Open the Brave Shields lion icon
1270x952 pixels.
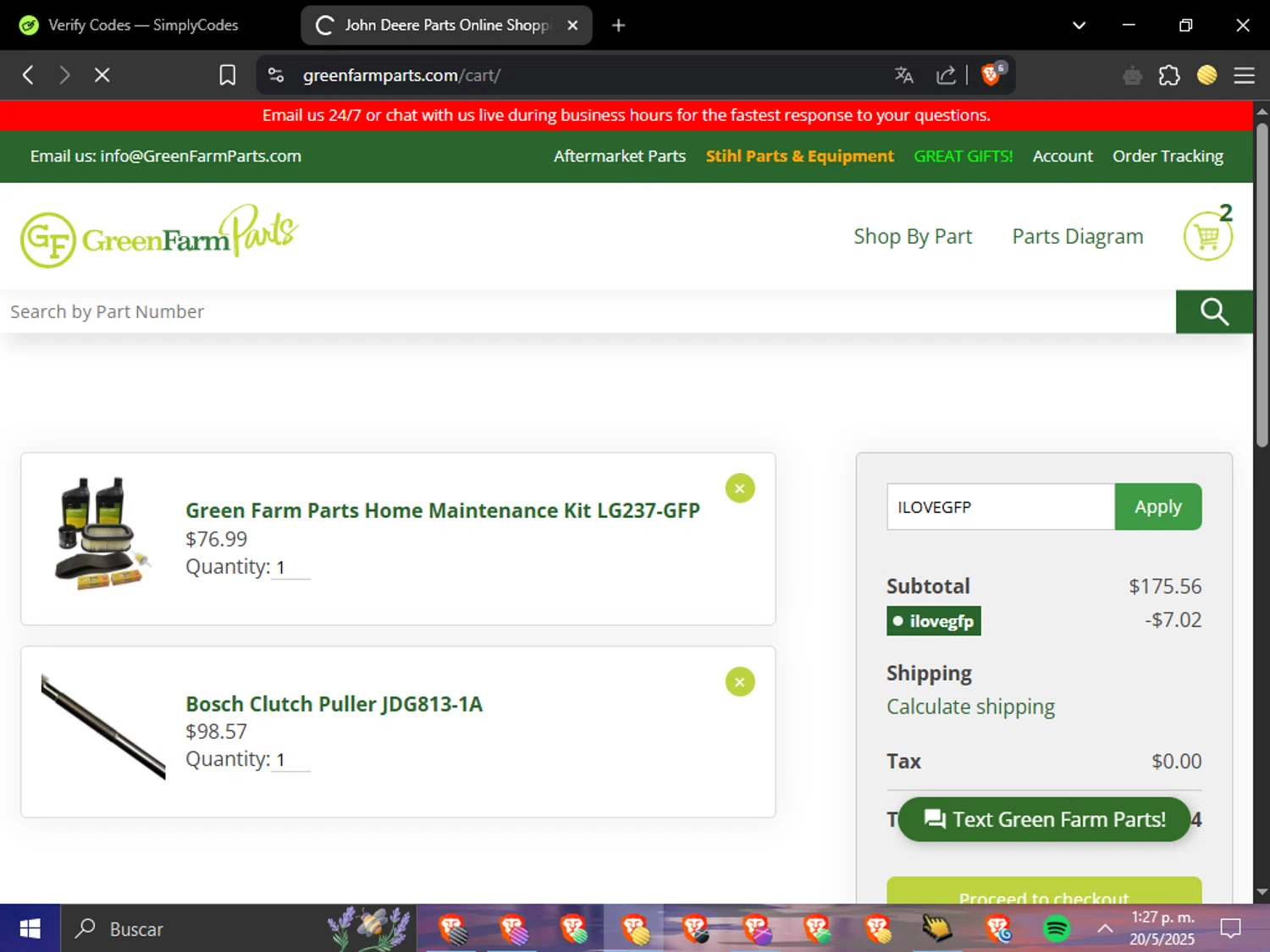coord(991,74)
